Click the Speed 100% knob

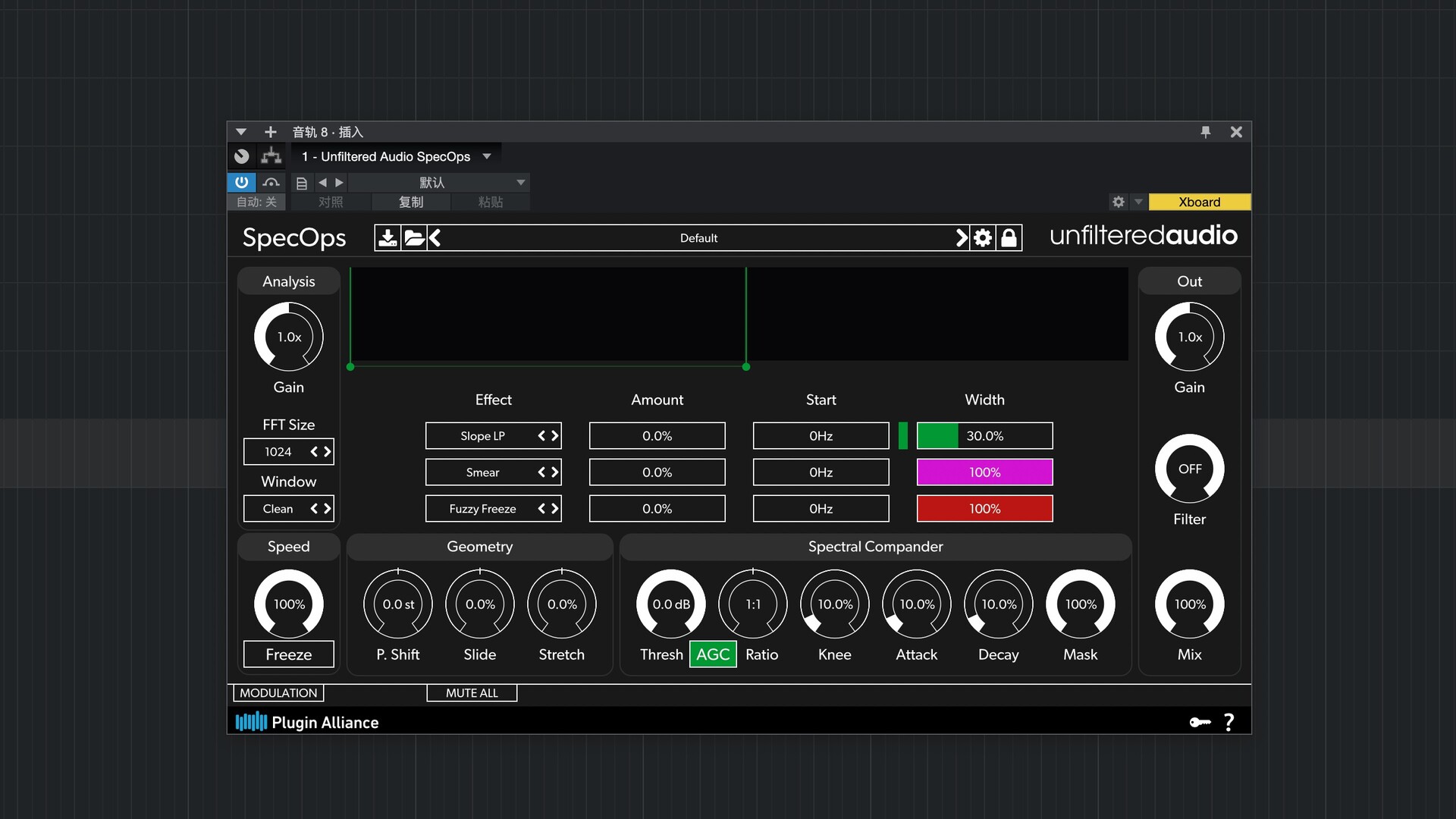289,604
